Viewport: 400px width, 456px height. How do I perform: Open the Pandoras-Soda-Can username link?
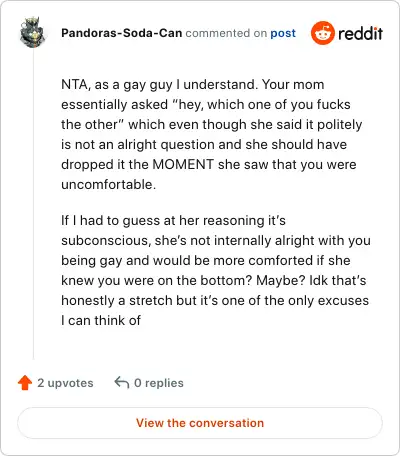[x=122, y=33]
